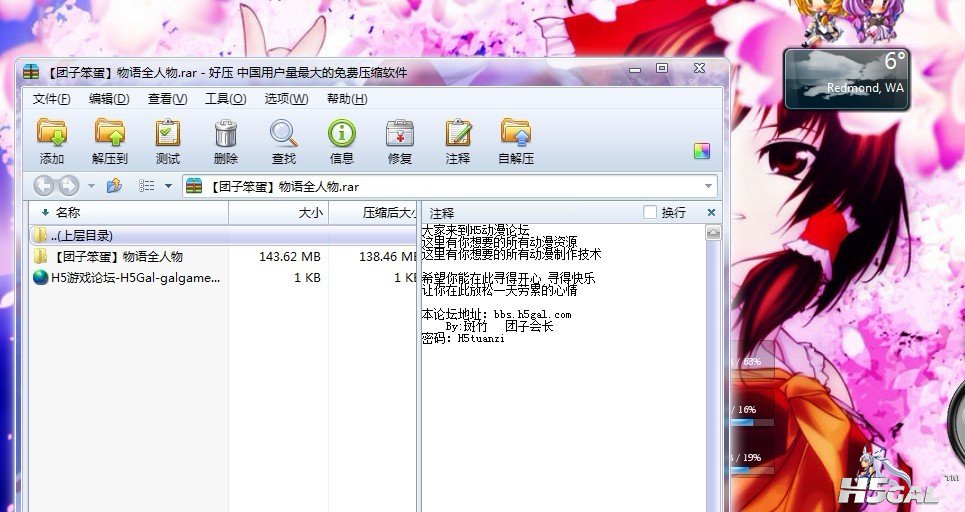Go back with the left navigation arrow

click(44, 185)
